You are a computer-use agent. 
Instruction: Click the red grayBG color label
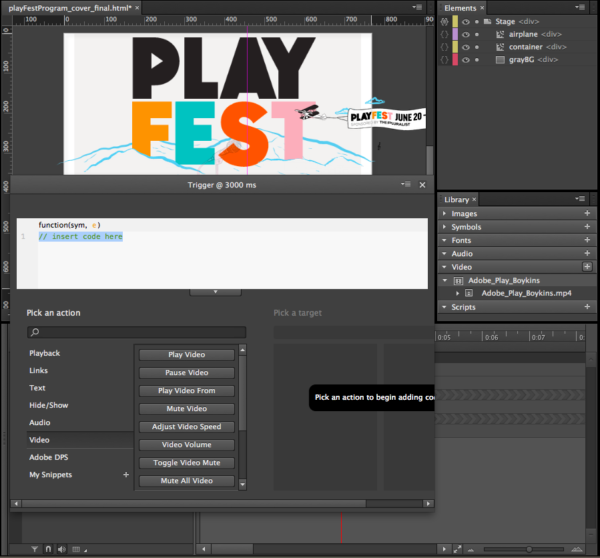coord(455,60)
